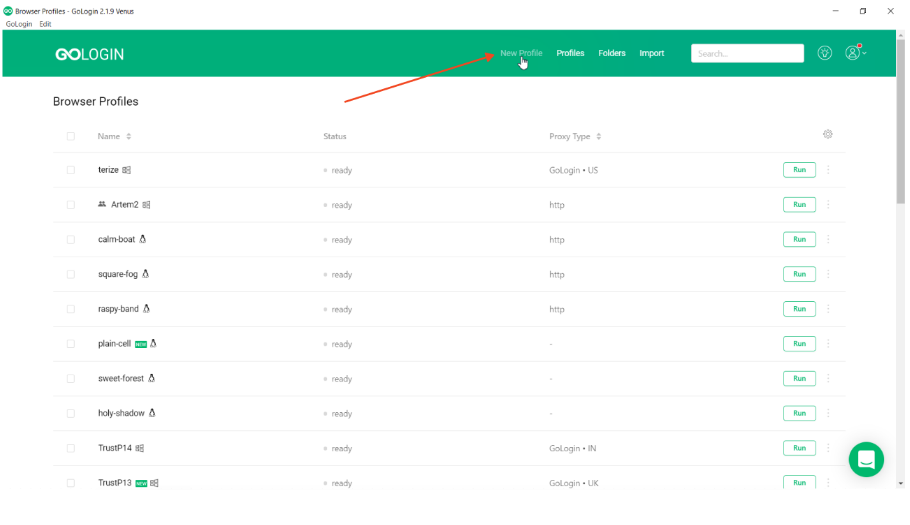
Task: Open the user account avatar menu
Action: (x=855, y=52)
